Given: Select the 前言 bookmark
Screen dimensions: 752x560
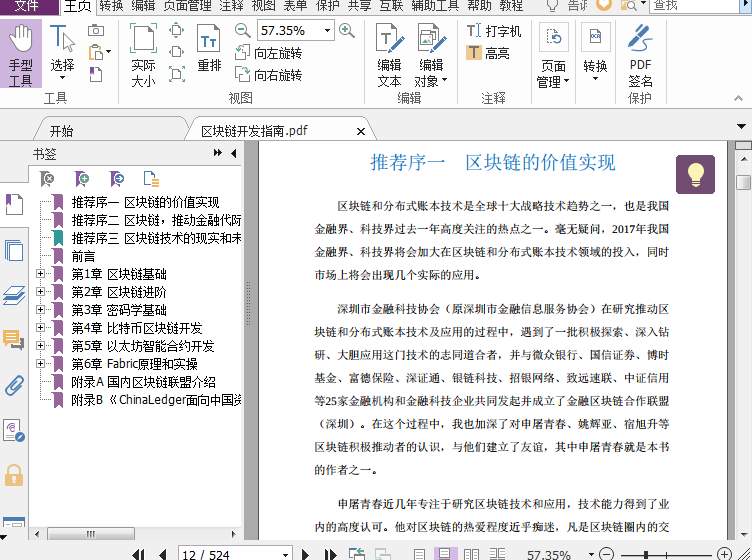Looking at the screenshot, I should coord(83,256).
